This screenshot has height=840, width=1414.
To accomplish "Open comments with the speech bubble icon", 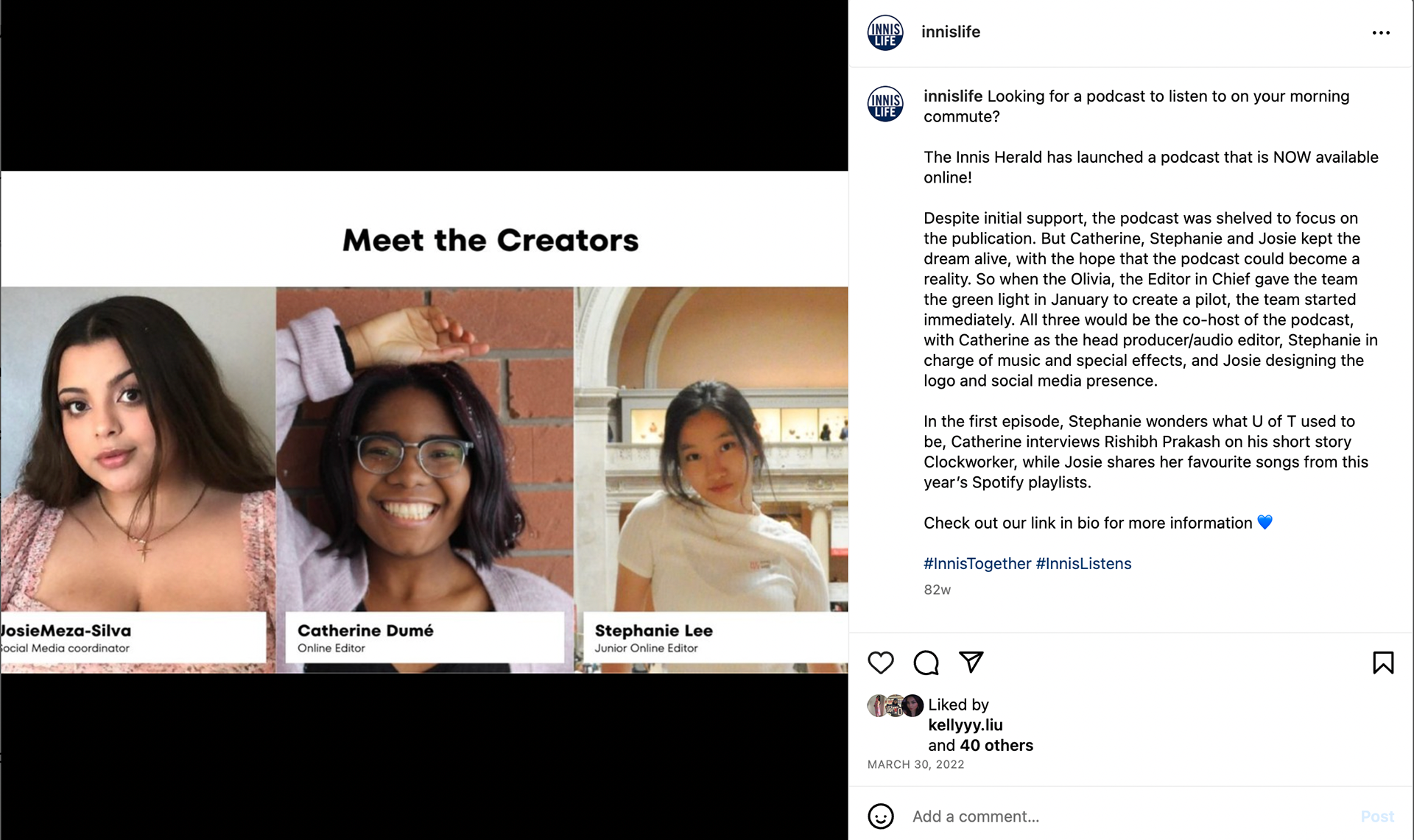I will [x=926, y=663].
